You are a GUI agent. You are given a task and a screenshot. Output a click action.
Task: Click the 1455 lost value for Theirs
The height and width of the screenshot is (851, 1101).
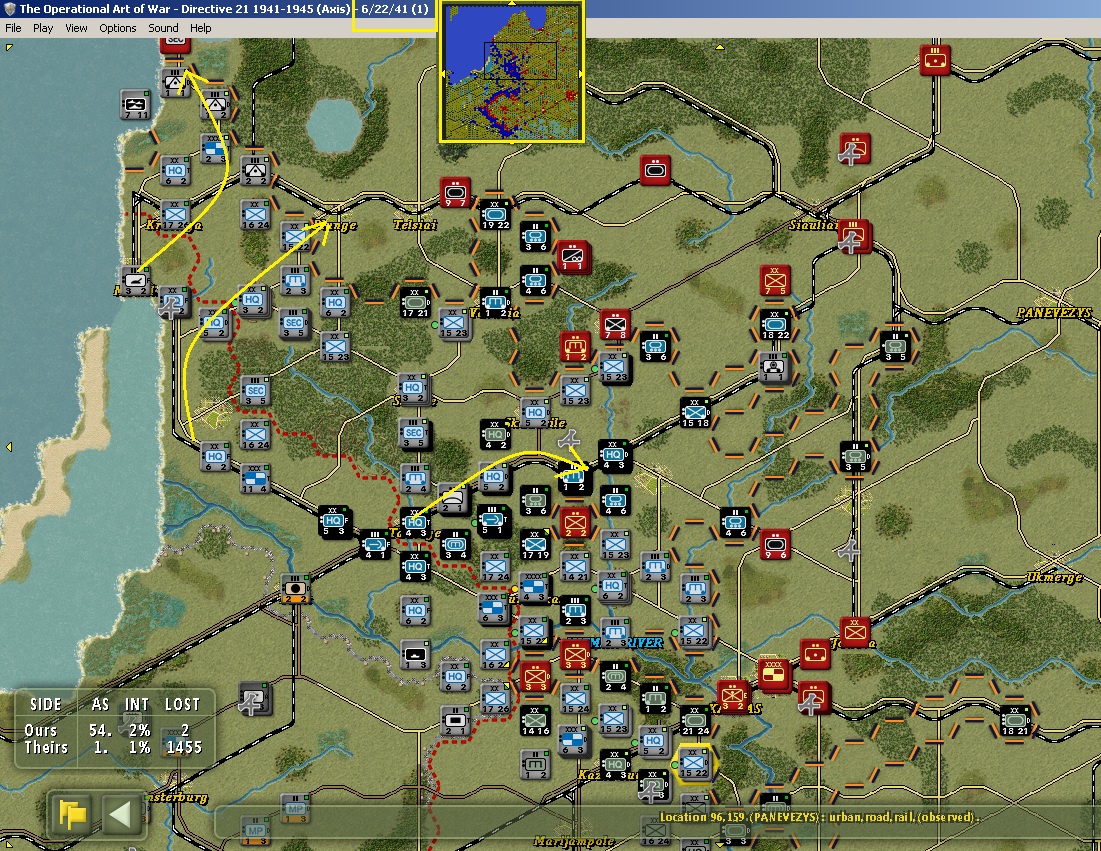[184, 747]
